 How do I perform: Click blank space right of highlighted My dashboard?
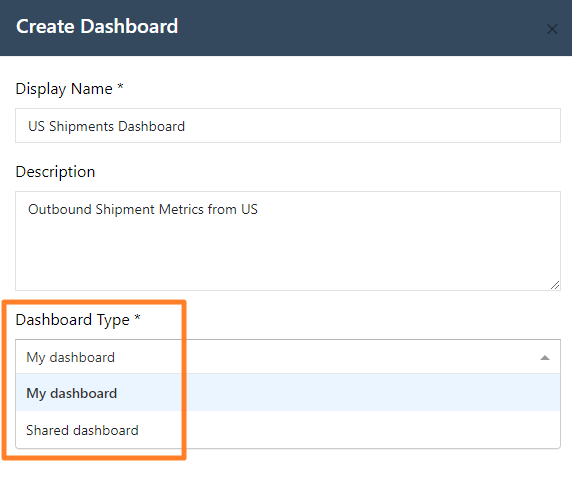337,393
